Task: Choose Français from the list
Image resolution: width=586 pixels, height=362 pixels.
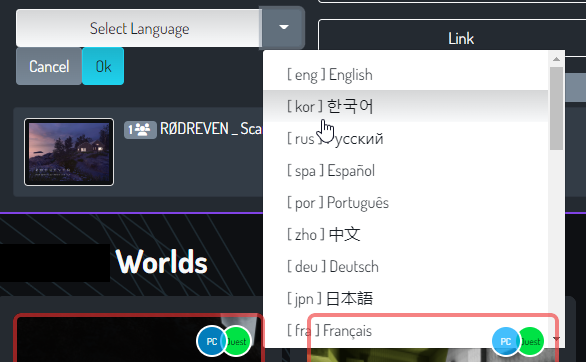Action: [x=405, y=330]
